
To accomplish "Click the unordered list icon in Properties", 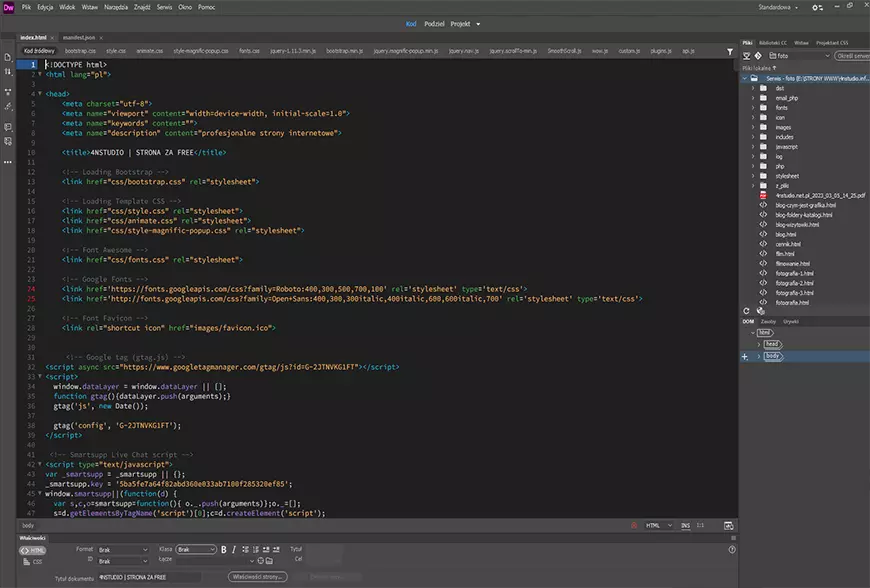I will coord(245,549).
